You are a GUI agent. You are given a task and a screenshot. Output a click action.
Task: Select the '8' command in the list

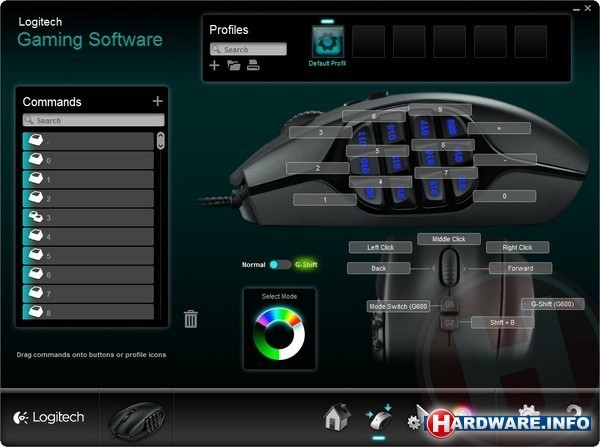[88, 312]
